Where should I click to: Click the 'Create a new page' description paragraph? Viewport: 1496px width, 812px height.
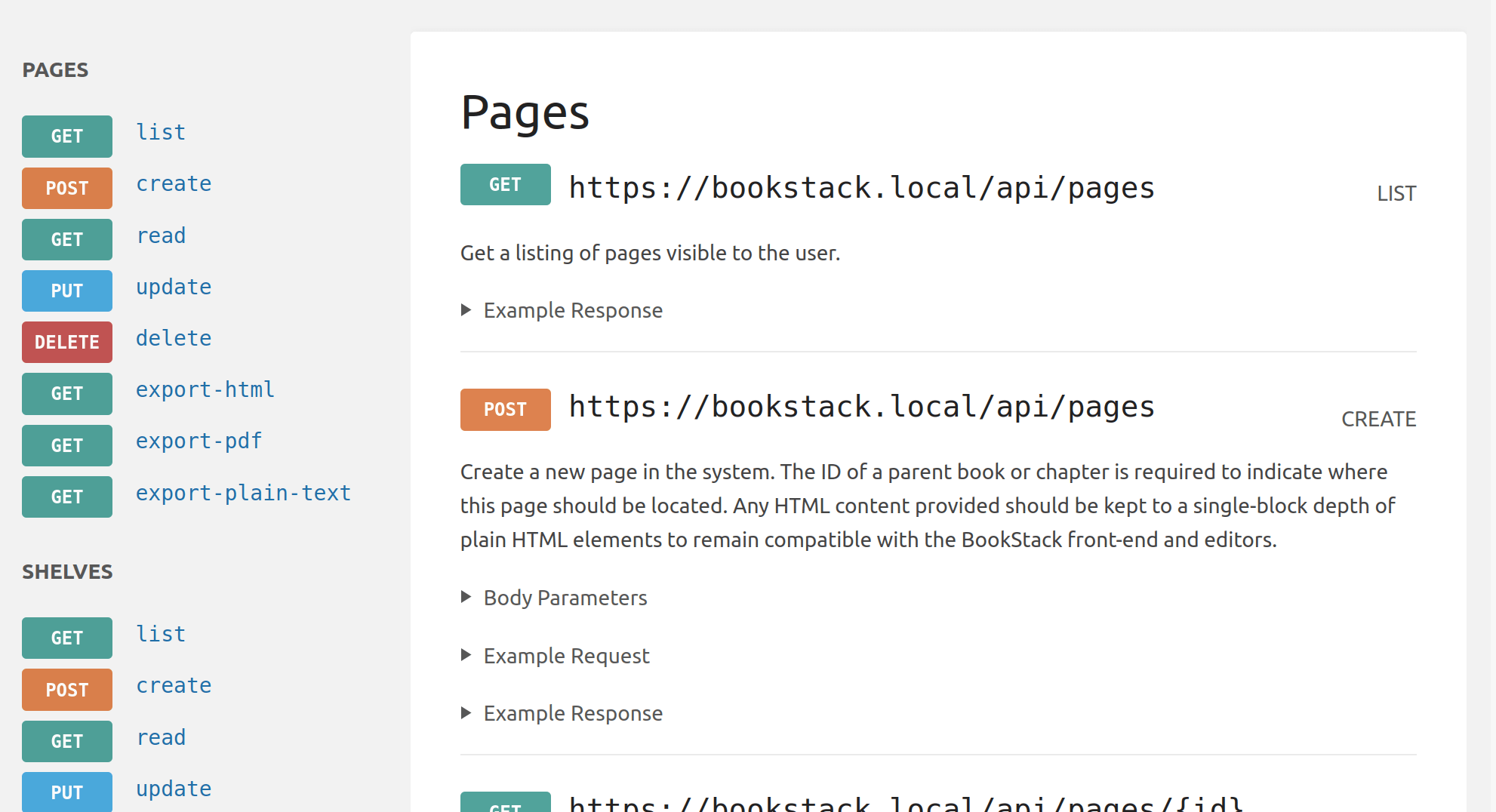(x=928, y=506)
